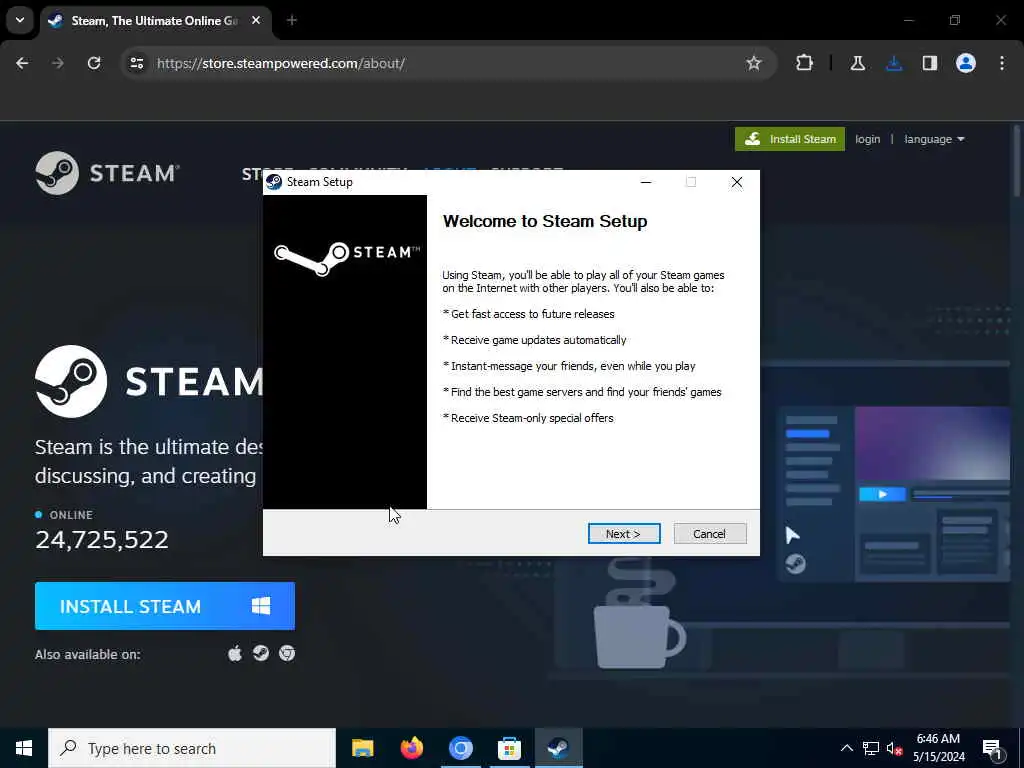Open the notification center icon
The height and width of the screenshot is (768, 1024).
coord(992,748)
